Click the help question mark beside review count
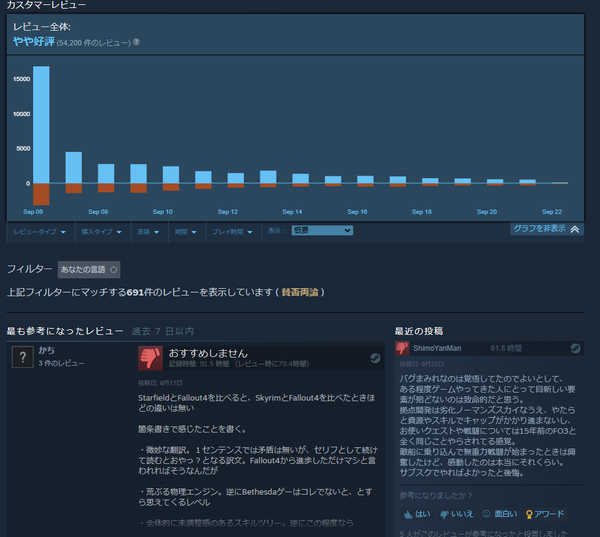Screen dimensions: 600x537 coord(136,42)
